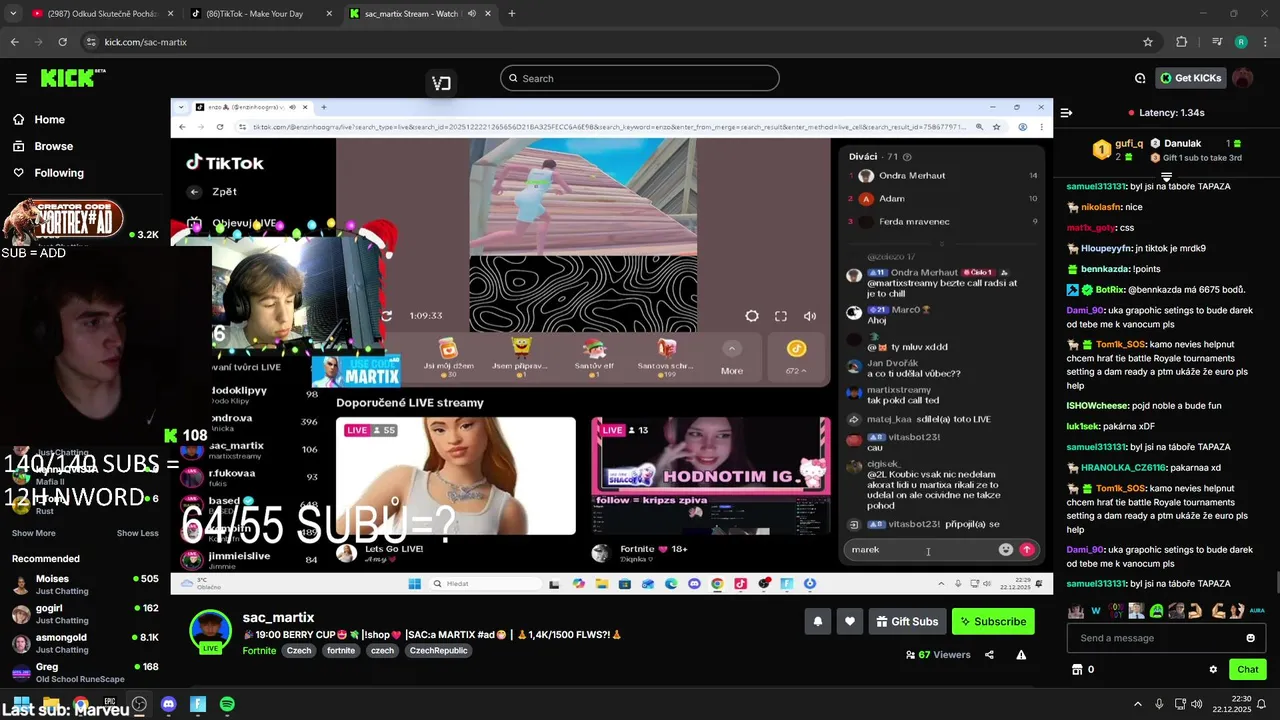Click Show More in sidebar

pos(33,533)
